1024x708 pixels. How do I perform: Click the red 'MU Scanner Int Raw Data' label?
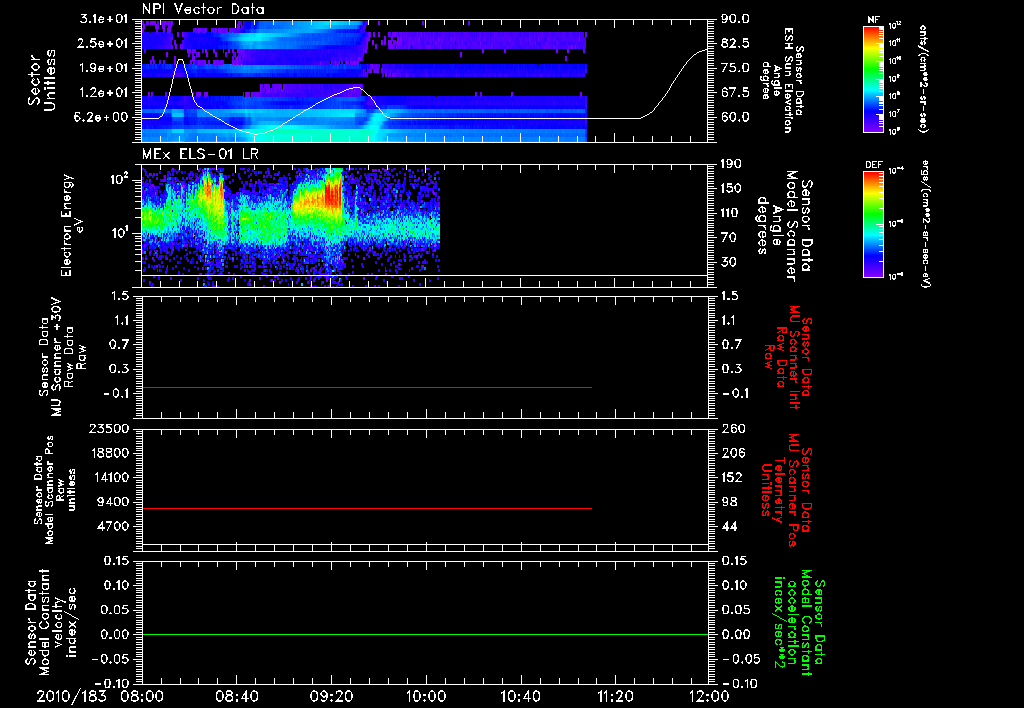(x=786, y=357)
